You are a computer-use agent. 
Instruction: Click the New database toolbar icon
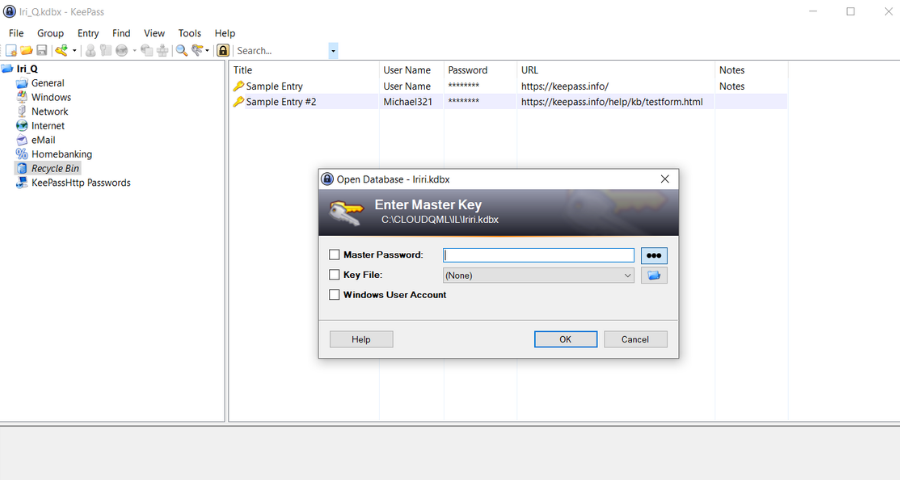tap(11, 51)
